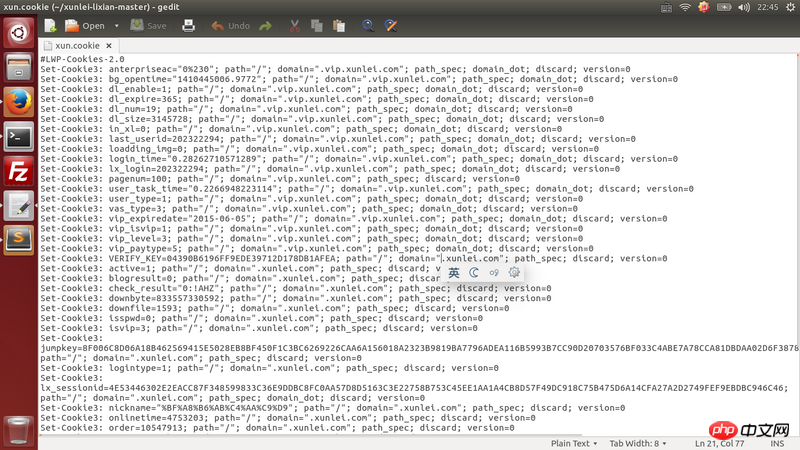The width and height of the screenshot is (800, 450).
Task: Open the Terminal from the dock
Action: click(19, 137)
